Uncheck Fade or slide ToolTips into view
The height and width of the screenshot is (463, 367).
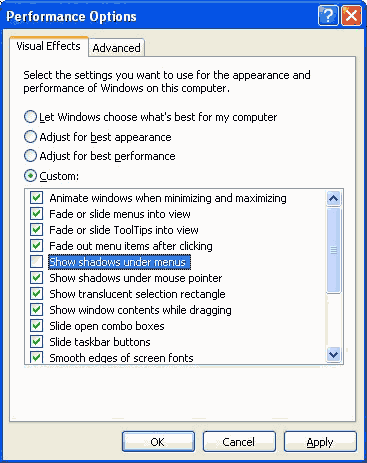(37, 230)
